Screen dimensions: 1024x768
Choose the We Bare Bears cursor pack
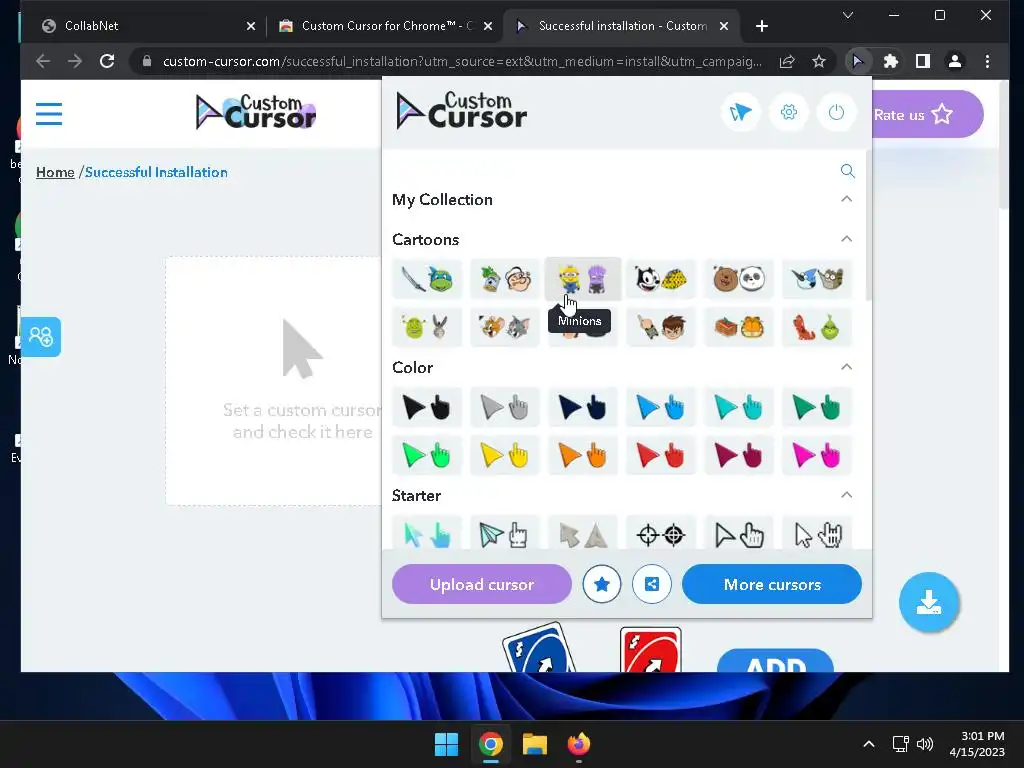tap(739, 280)
